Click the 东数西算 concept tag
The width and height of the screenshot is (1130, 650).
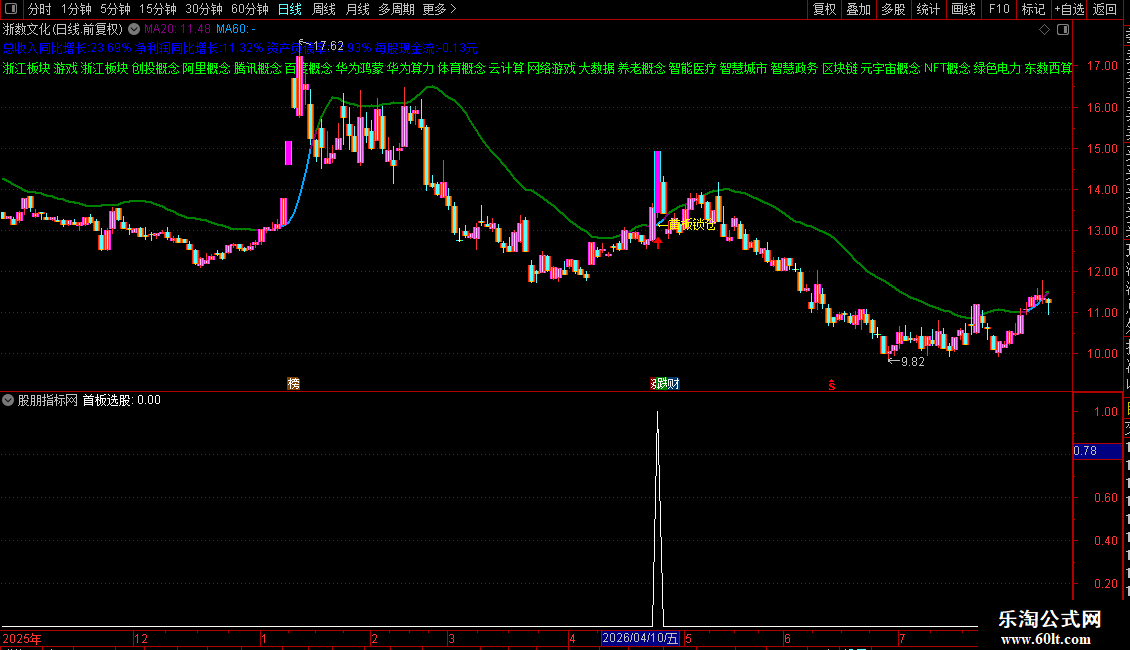pyautogui.click(x=1049, y=68)
